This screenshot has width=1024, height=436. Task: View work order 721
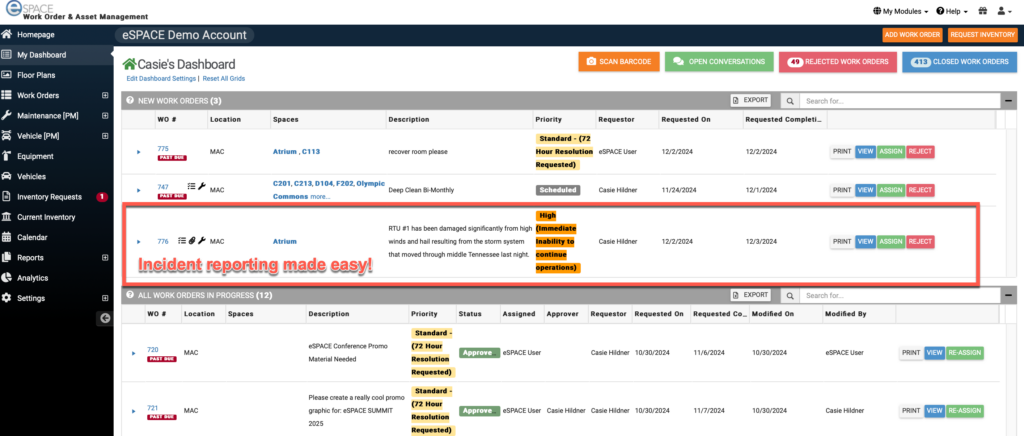(935, 411)
